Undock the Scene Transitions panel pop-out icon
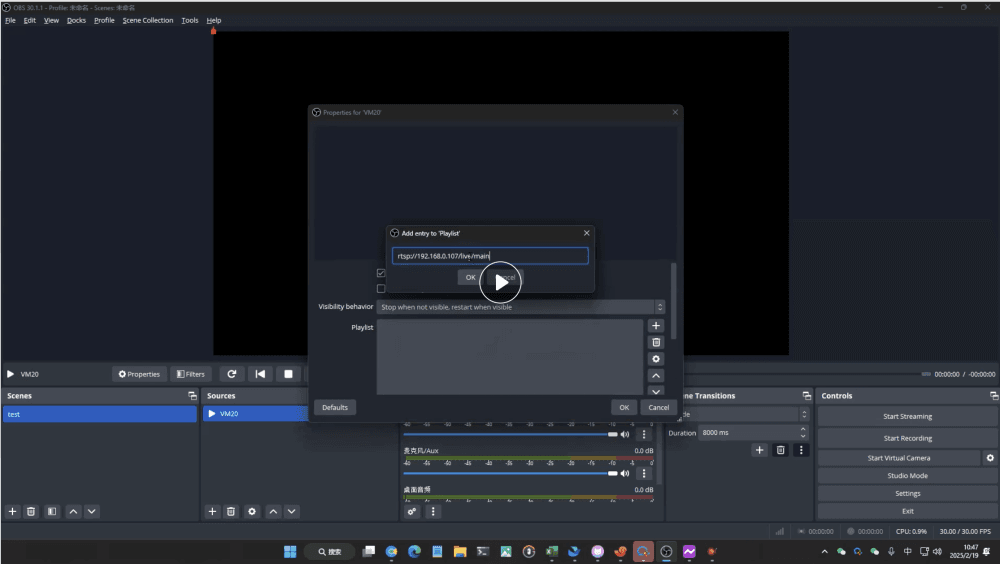Viewport: 1000px width, 564px height. (x=807, y=396)
